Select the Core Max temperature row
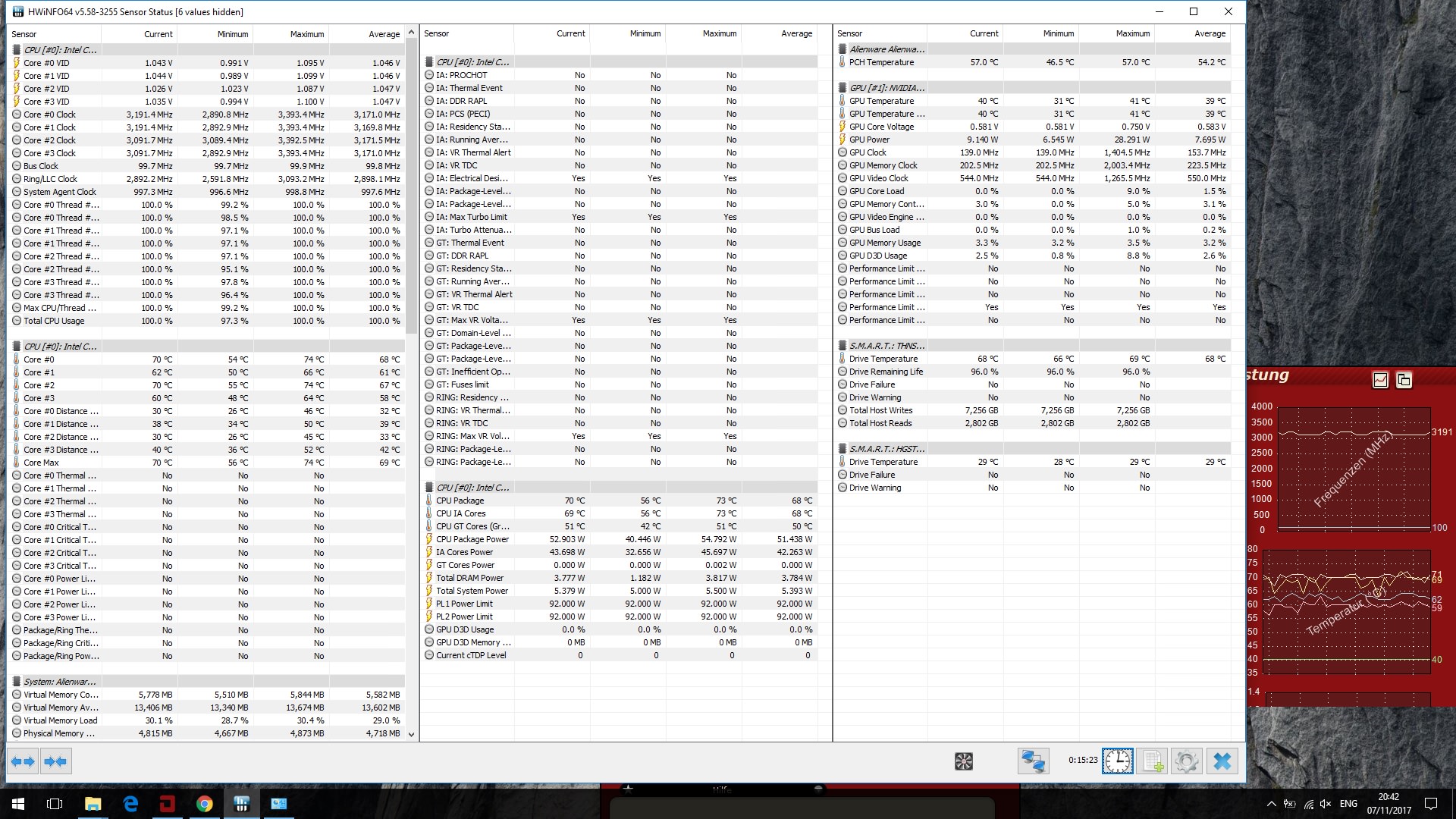1456x819 pixels. (x=207, y=463)
